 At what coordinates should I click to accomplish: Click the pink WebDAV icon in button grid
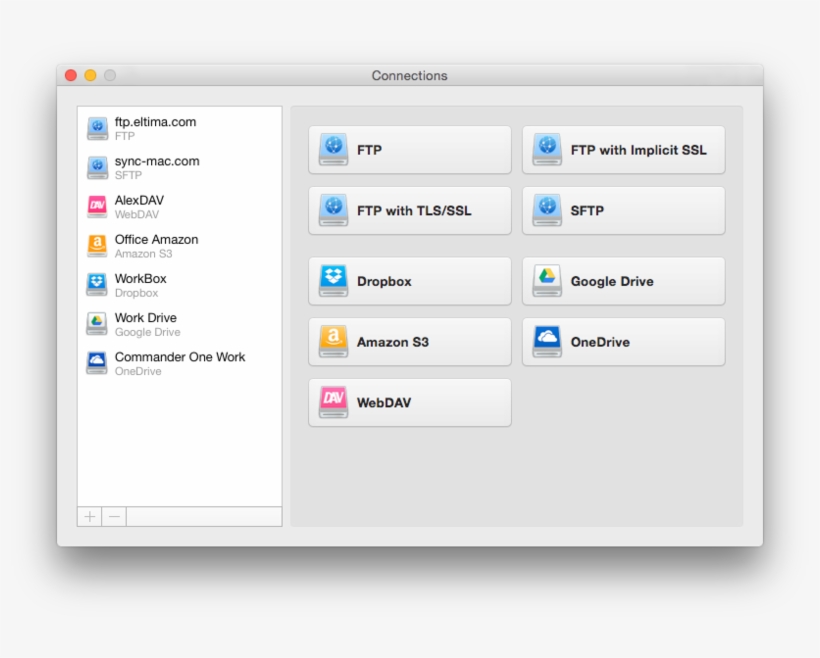(x=334, y=402)
